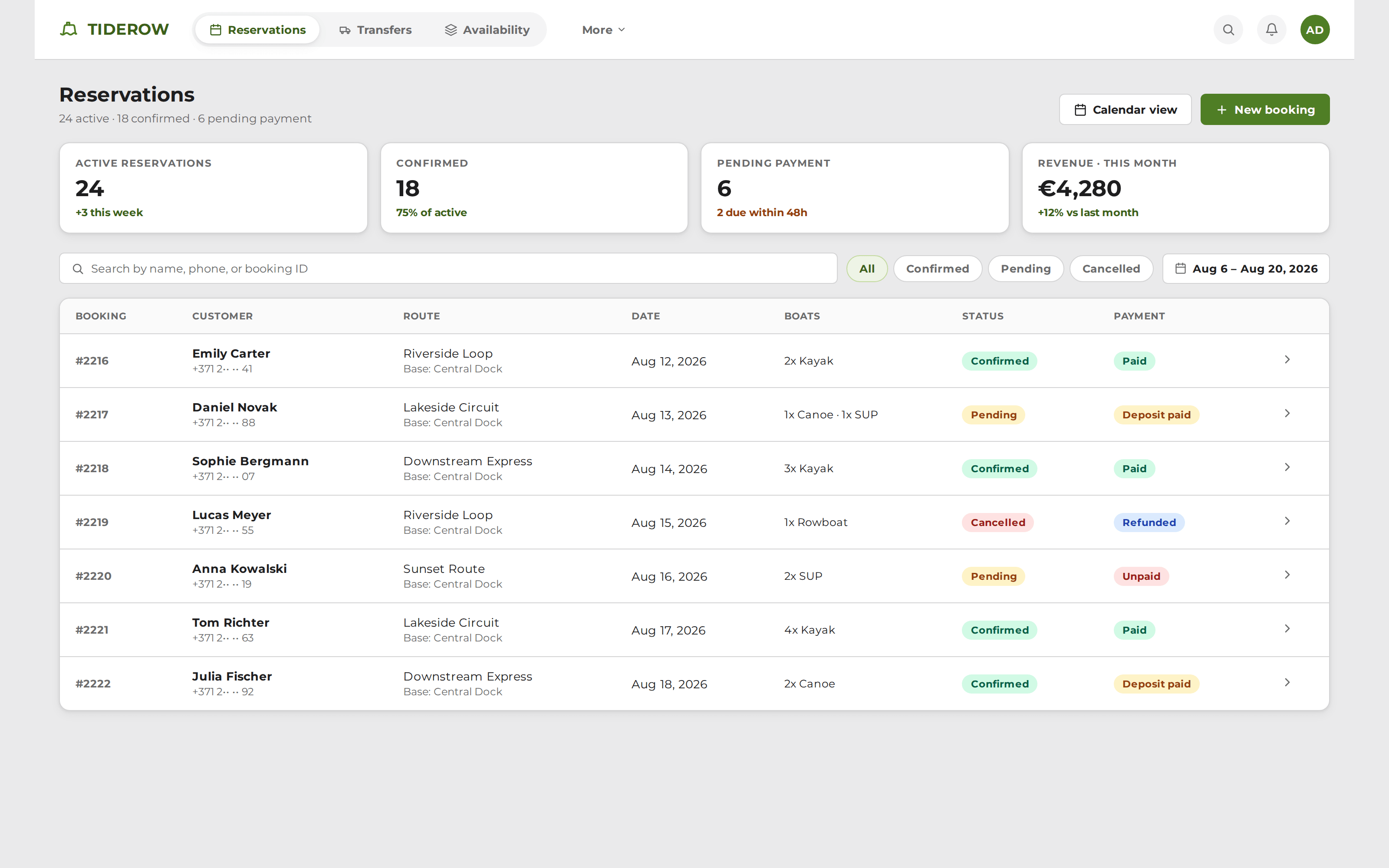Select customer Emily Carter

tap(231, 354)
